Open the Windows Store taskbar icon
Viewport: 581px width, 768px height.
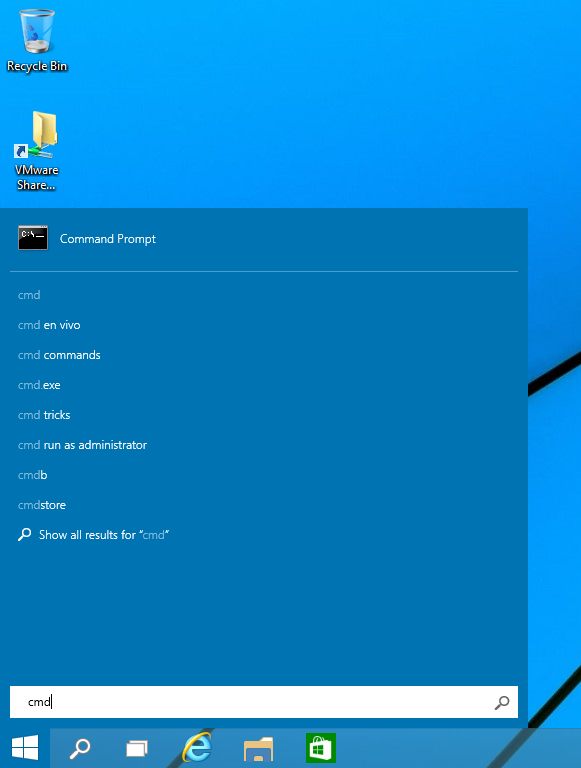pos(320,748)
